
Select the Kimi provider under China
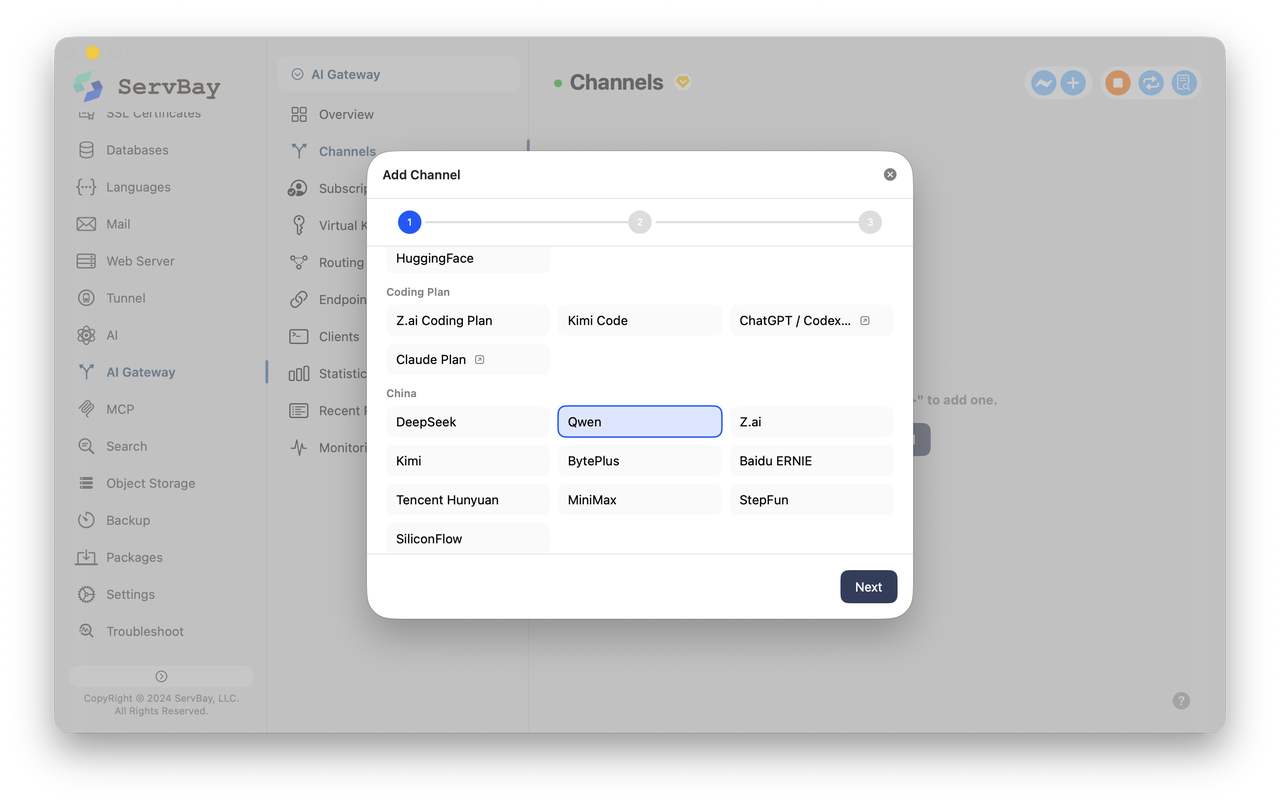[468, 461]
